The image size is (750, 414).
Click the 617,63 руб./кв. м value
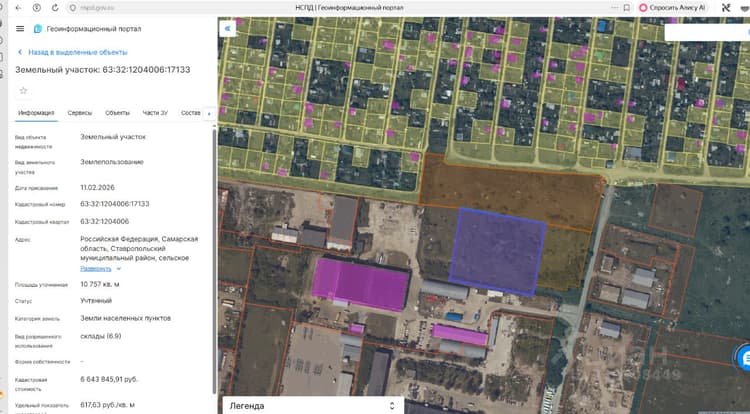[107, 405]
